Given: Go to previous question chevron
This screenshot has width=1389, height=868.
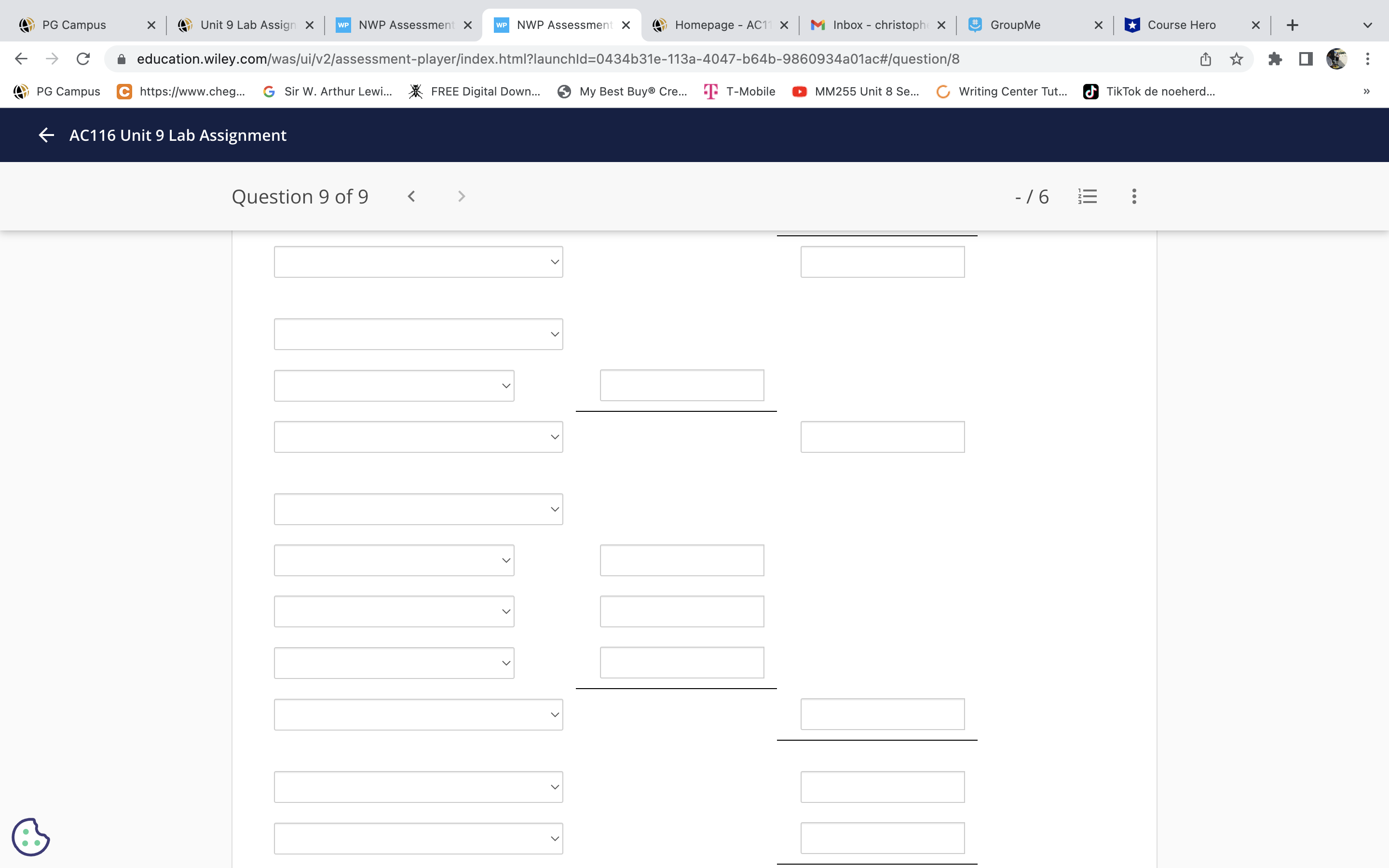Looking at the screenshot, I should pos(411,196).
